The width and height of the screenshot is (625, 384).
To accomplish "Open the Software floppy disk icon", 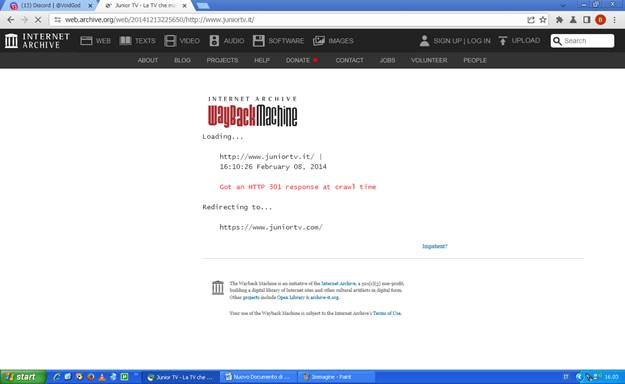I will (x=258, y=41).
